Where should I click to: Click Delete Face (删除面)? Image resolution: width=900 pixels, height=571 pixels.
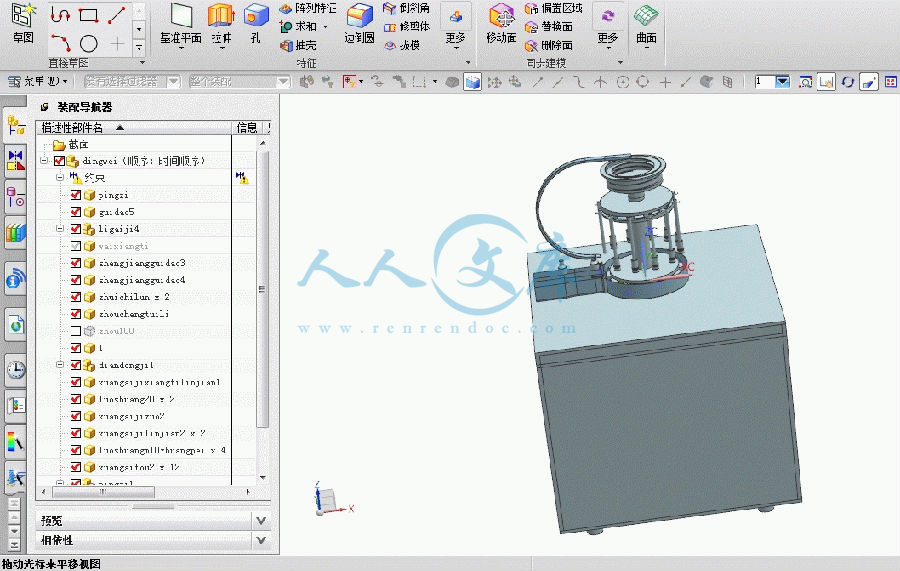click(549, 45)
